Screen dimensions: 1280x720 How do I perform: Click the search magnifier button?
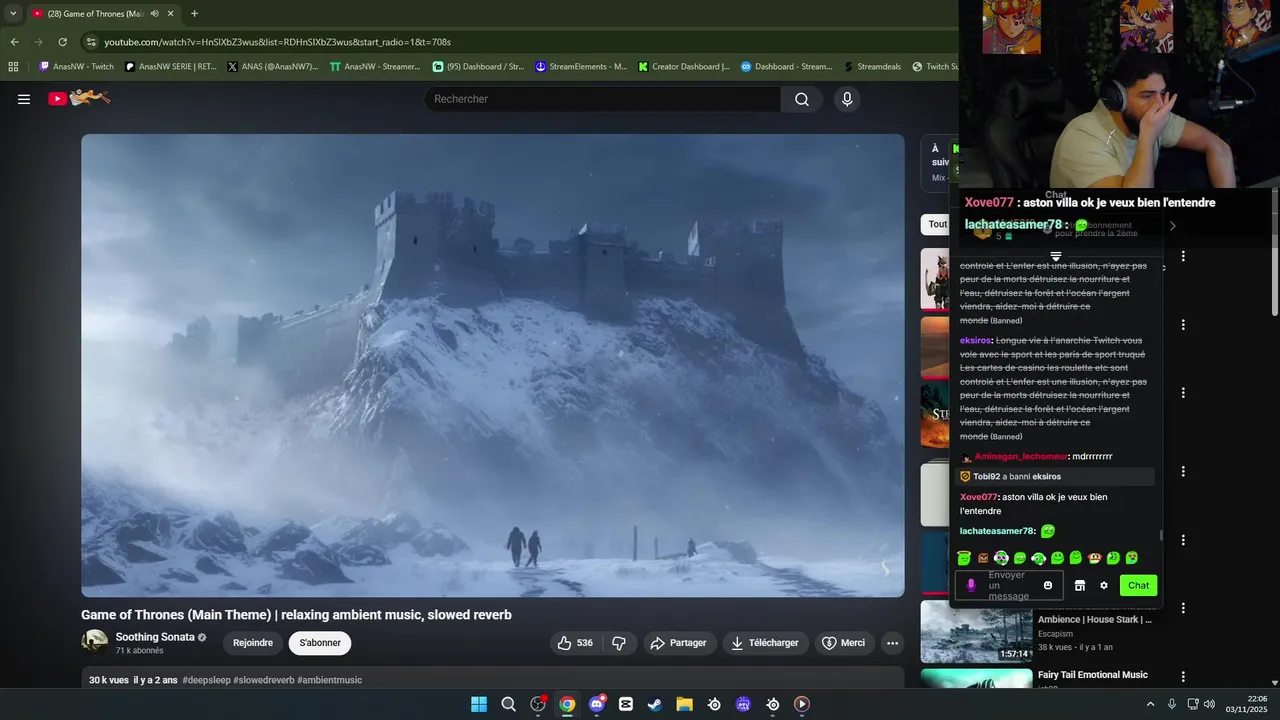(802, 99)
